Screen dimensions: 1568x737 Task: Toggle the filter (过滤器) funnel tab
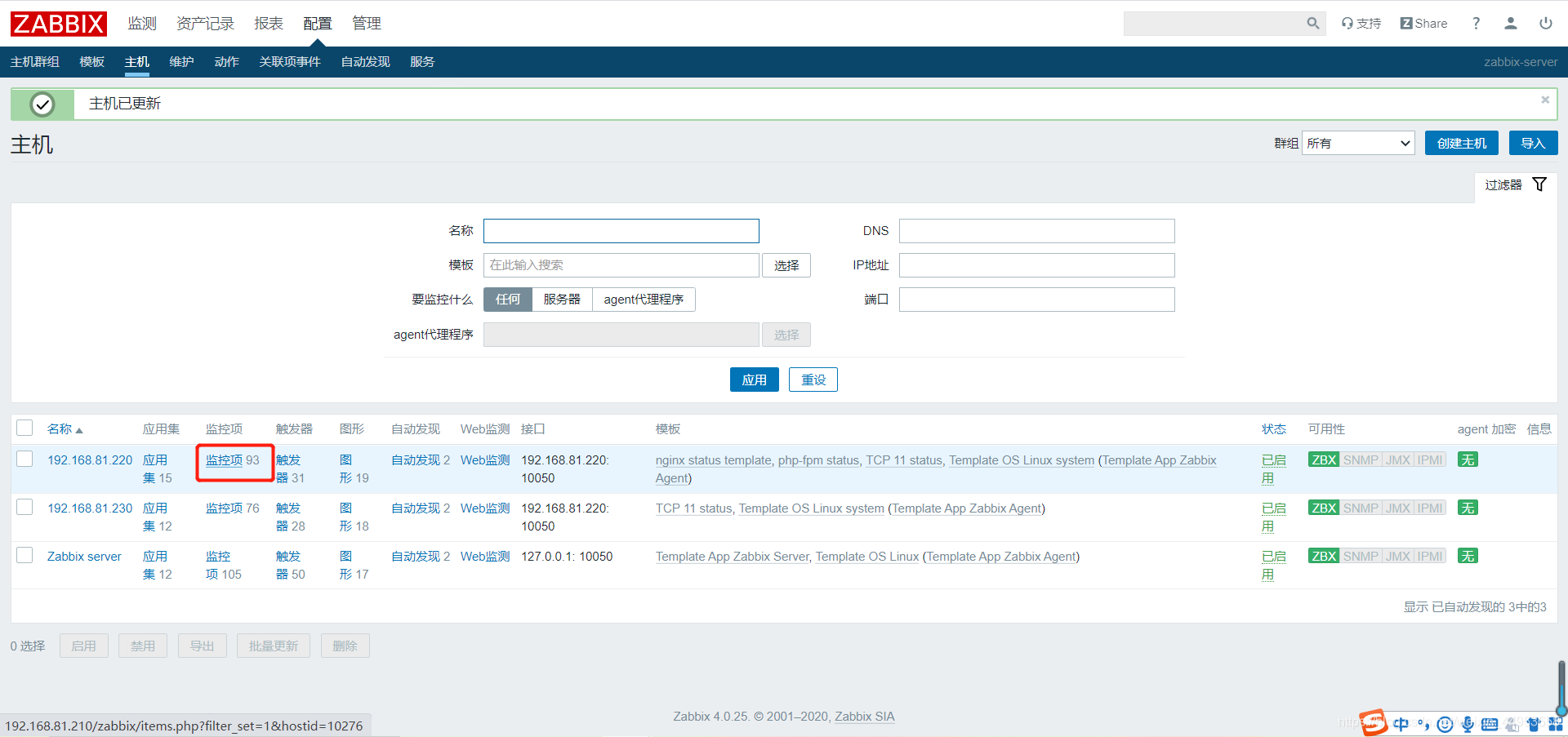coord(1516,185)
